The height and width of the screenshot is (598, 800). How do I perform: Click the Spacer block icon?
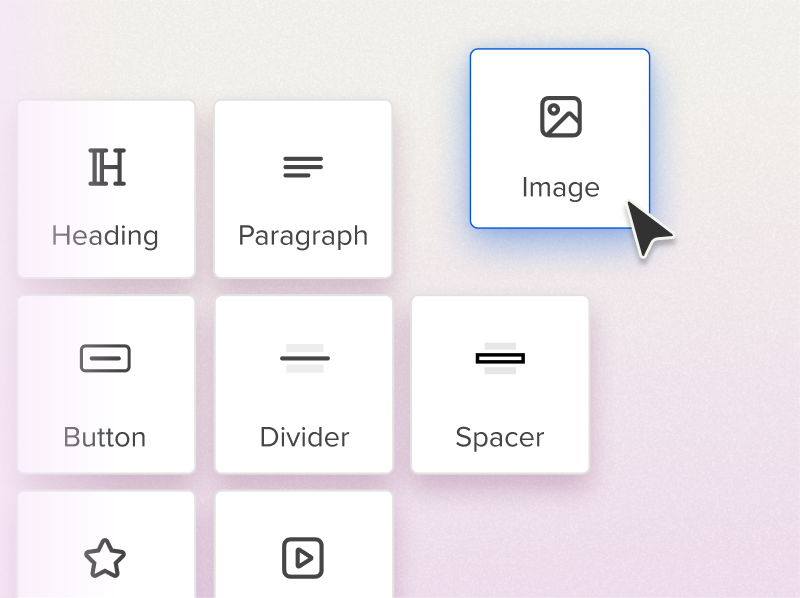pyautogui.click(x=500, y=358)
